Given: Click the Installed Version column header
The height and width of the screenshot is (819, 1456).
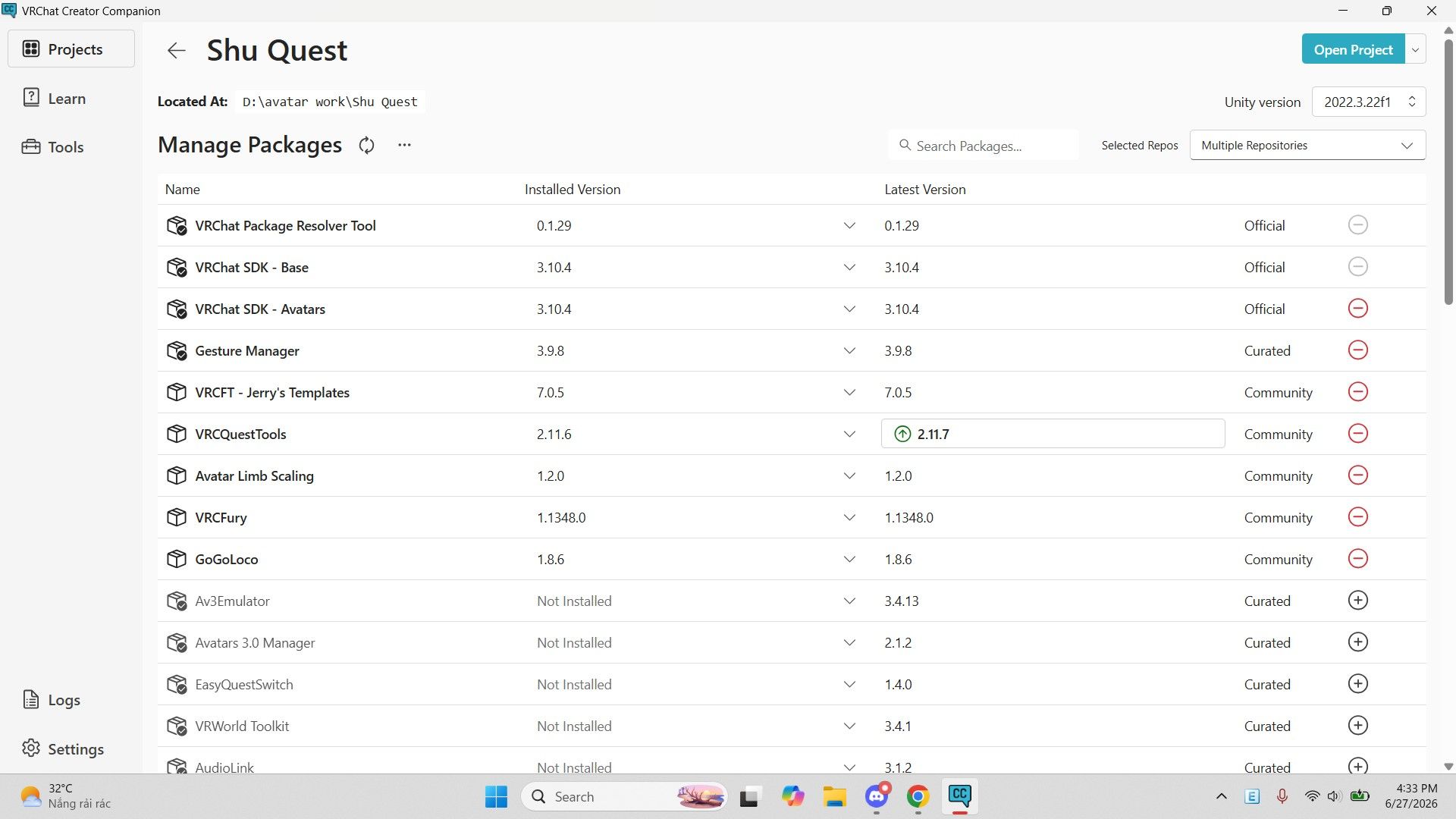Looking at the screenshot, I should (x=573, y=189).
